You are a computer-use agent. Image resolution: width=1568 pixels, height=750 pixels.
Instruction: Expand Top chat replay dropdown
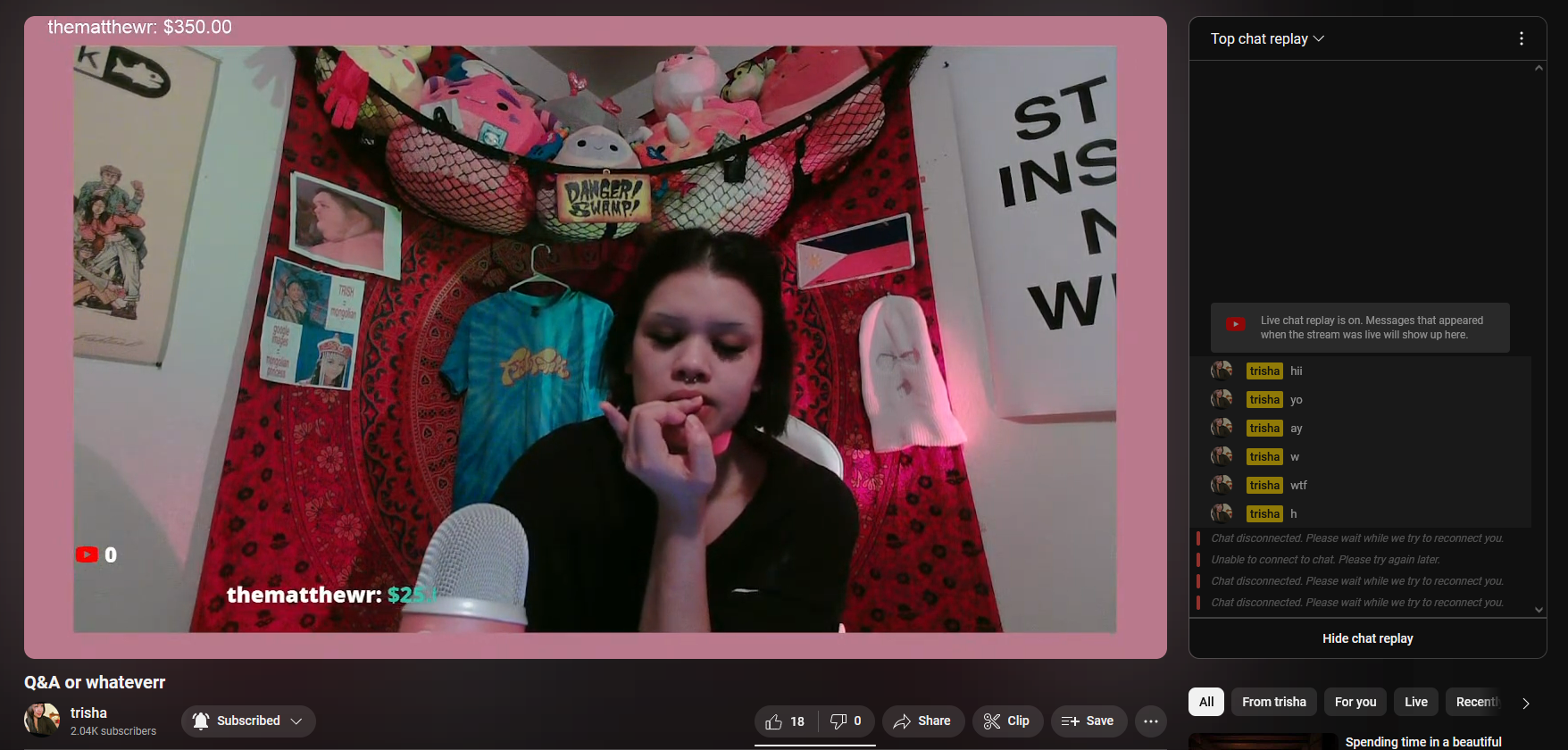(1267, 39)
